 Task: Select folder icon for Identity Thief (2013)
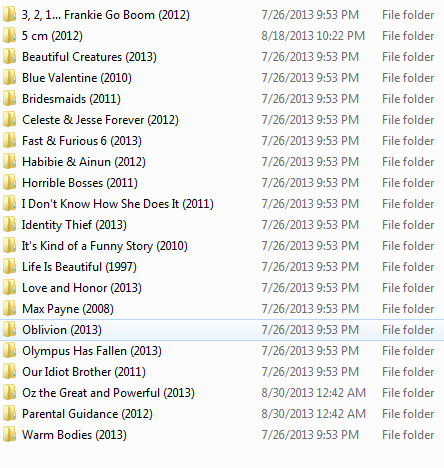[x=9, y=225]
